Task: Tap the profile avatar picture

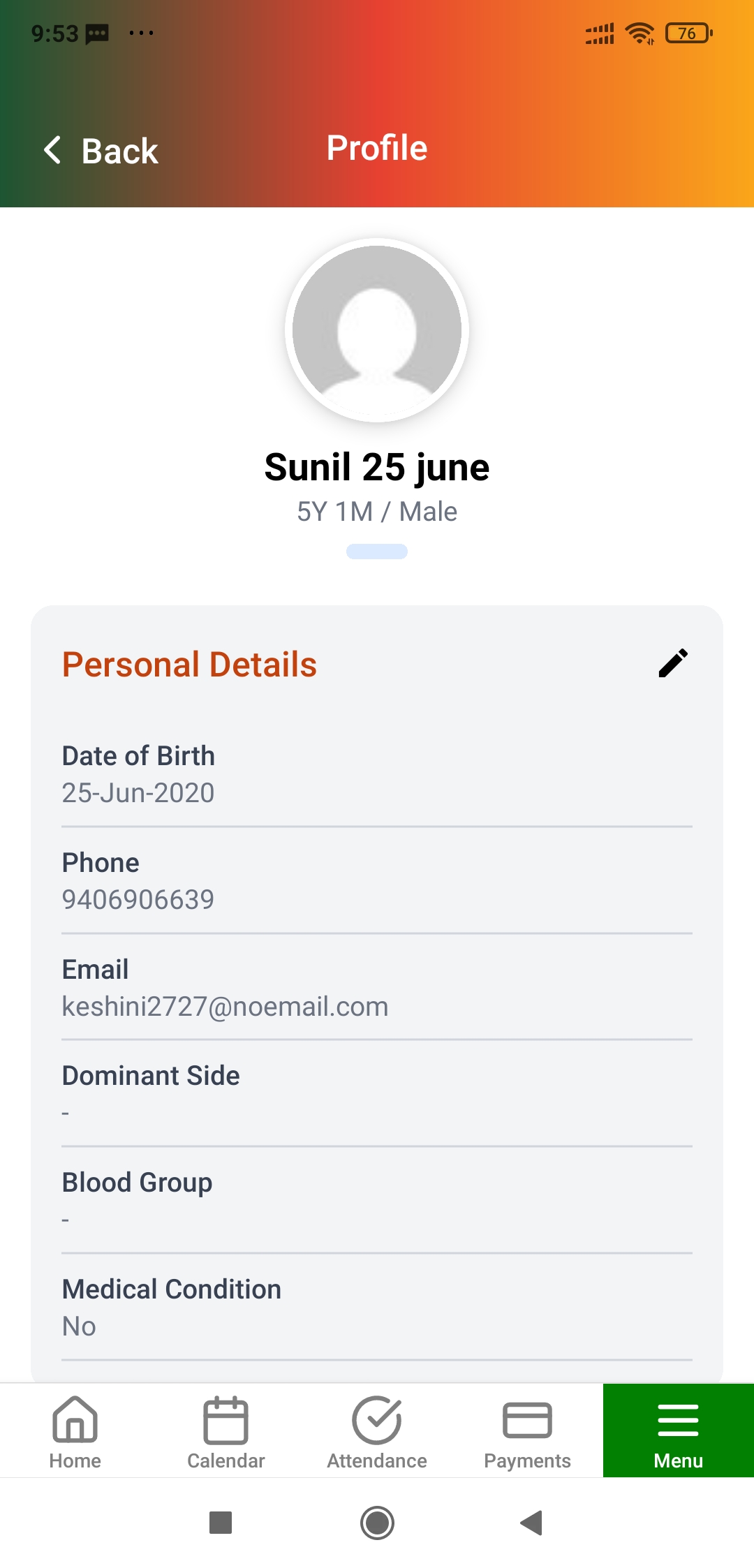Action: point(377,330)
